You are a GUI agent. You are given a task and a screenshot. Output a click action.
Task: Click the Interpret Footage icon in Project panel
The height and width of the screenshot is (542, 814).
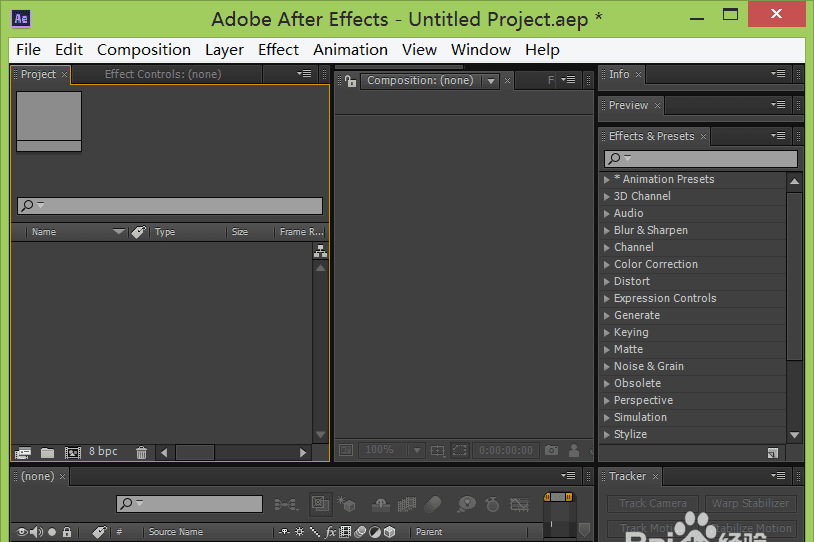tap(23, 453)
